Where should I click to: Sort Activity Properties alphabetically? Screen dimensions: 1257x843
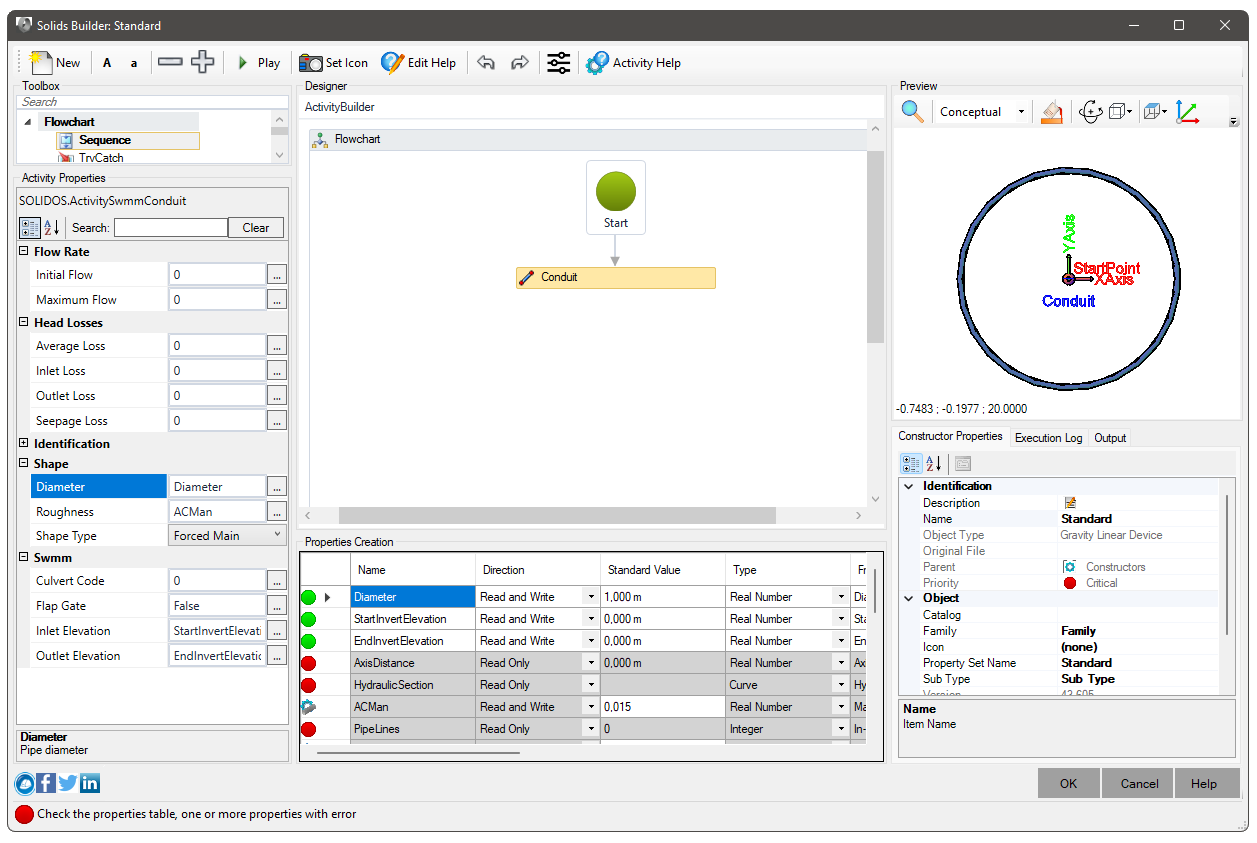pos(52,227)
